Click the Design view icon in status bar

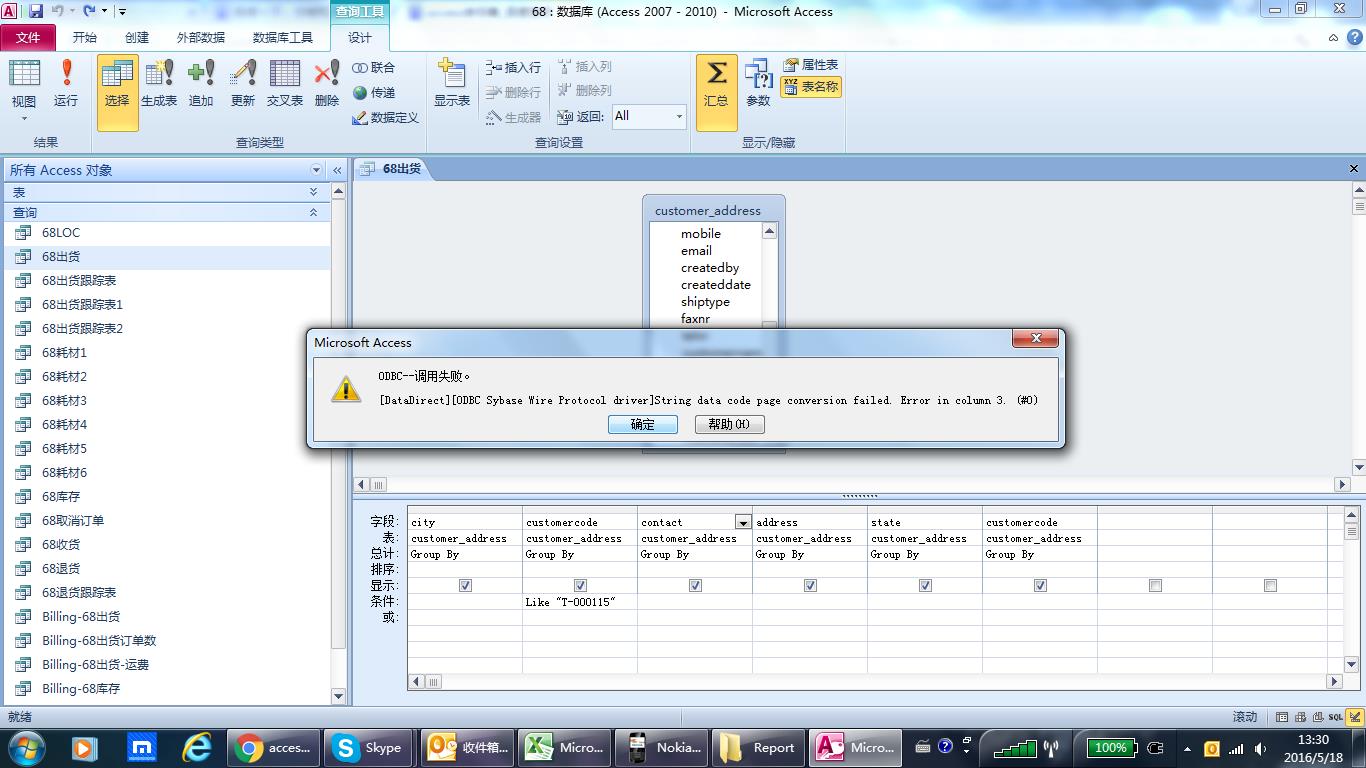[x=1355, y=717]
